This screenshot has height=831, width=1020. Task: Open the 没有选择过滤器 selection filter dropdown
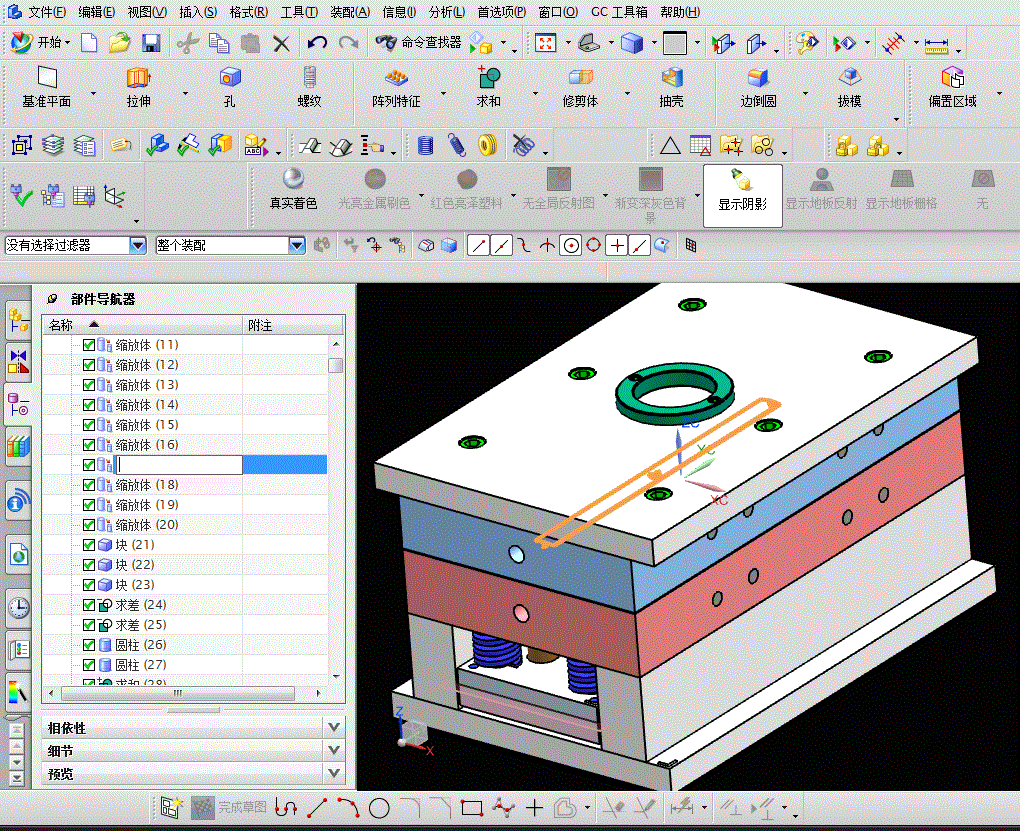[138, 245]
